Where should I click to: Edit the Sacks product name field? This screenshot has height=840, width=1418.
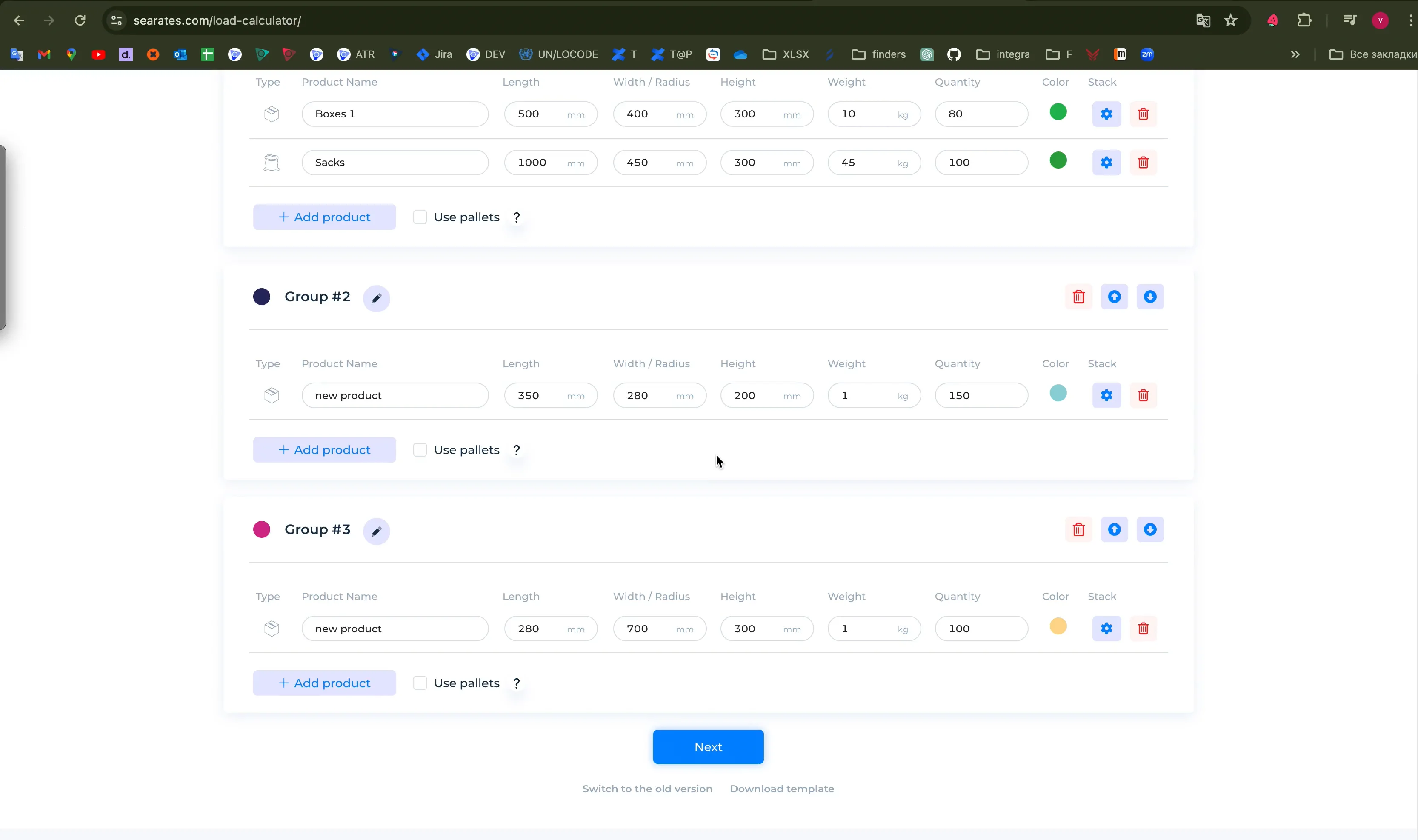395,163
